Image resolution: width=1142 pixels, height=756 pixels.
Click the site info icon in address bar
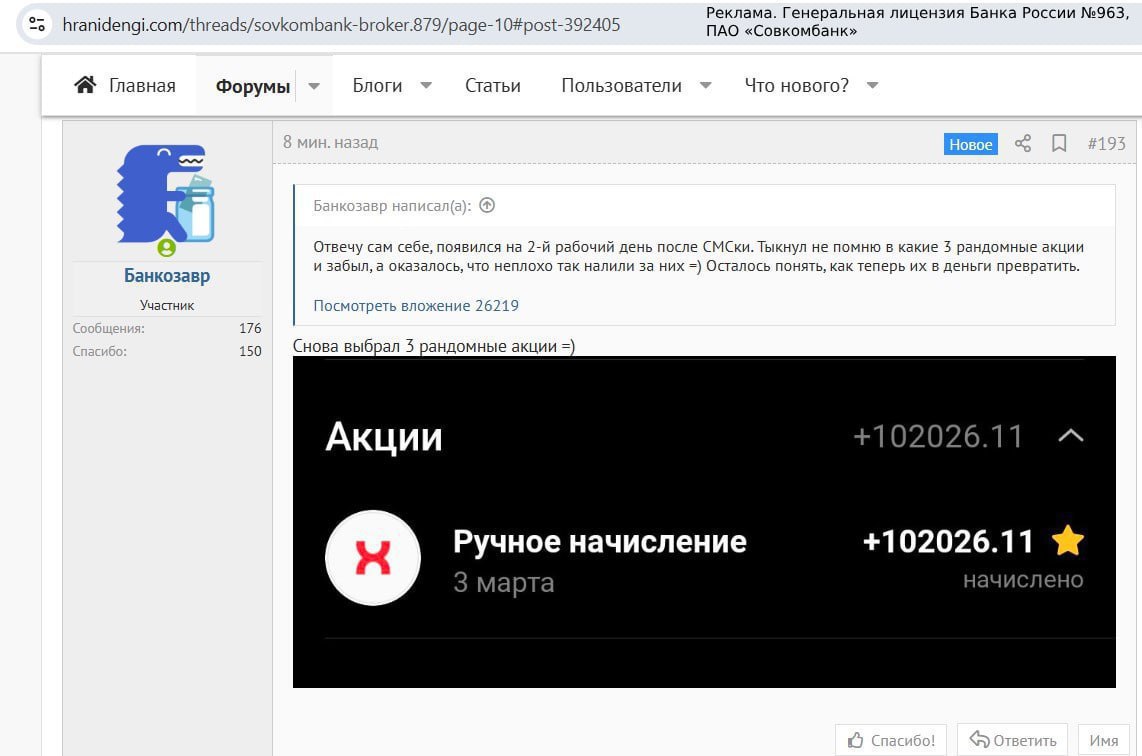coord(37,25)
